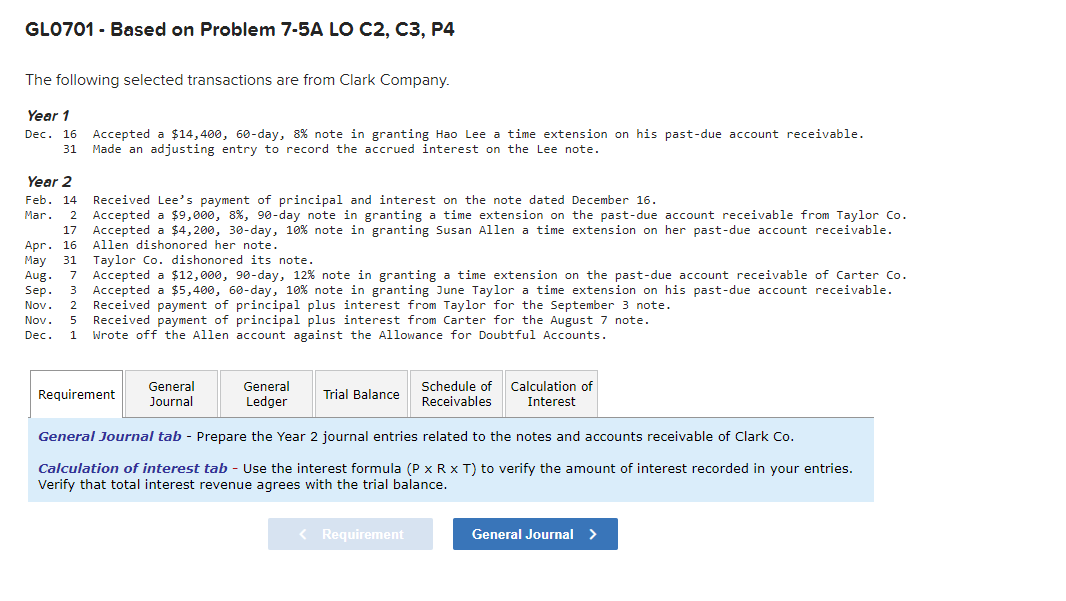View the Schedule of Receivables tab
The image size is (1066, 601).
(456, 393)
